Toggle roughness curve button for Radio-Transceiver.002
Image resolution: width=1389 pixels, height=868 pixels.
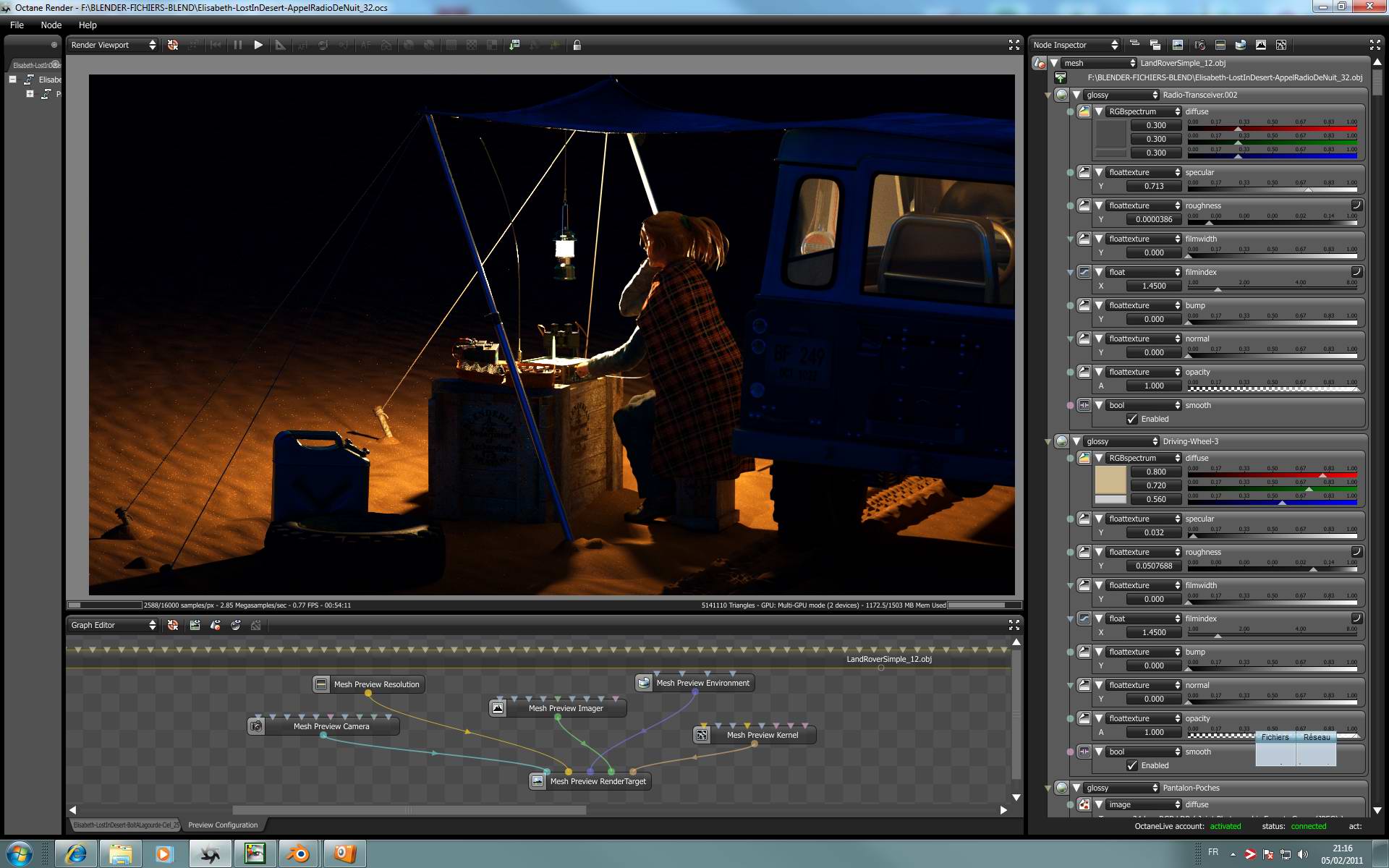point(1356,205)
